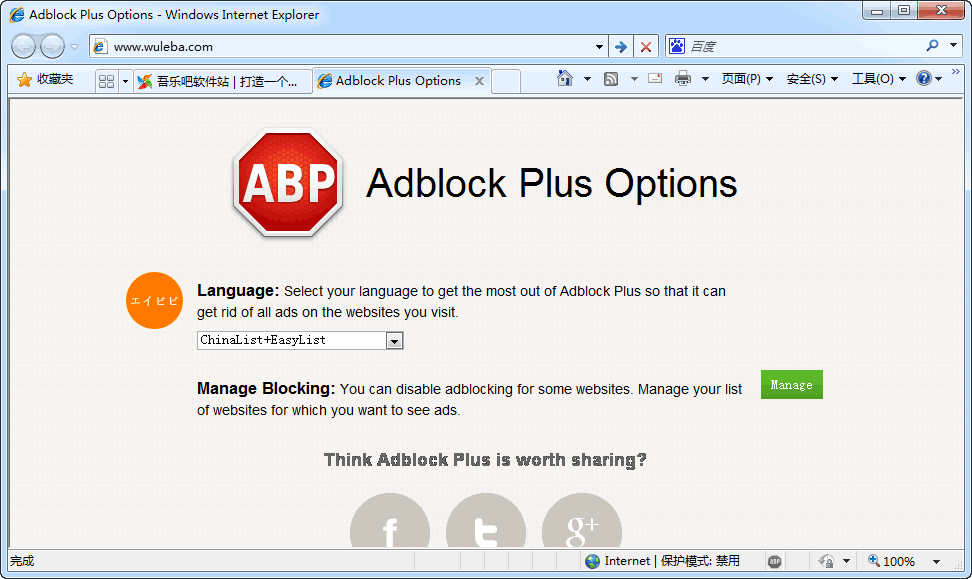Maximize the Internet Explorer window
The width and height of the screenshot is (972, 579).
coord(904,11)
